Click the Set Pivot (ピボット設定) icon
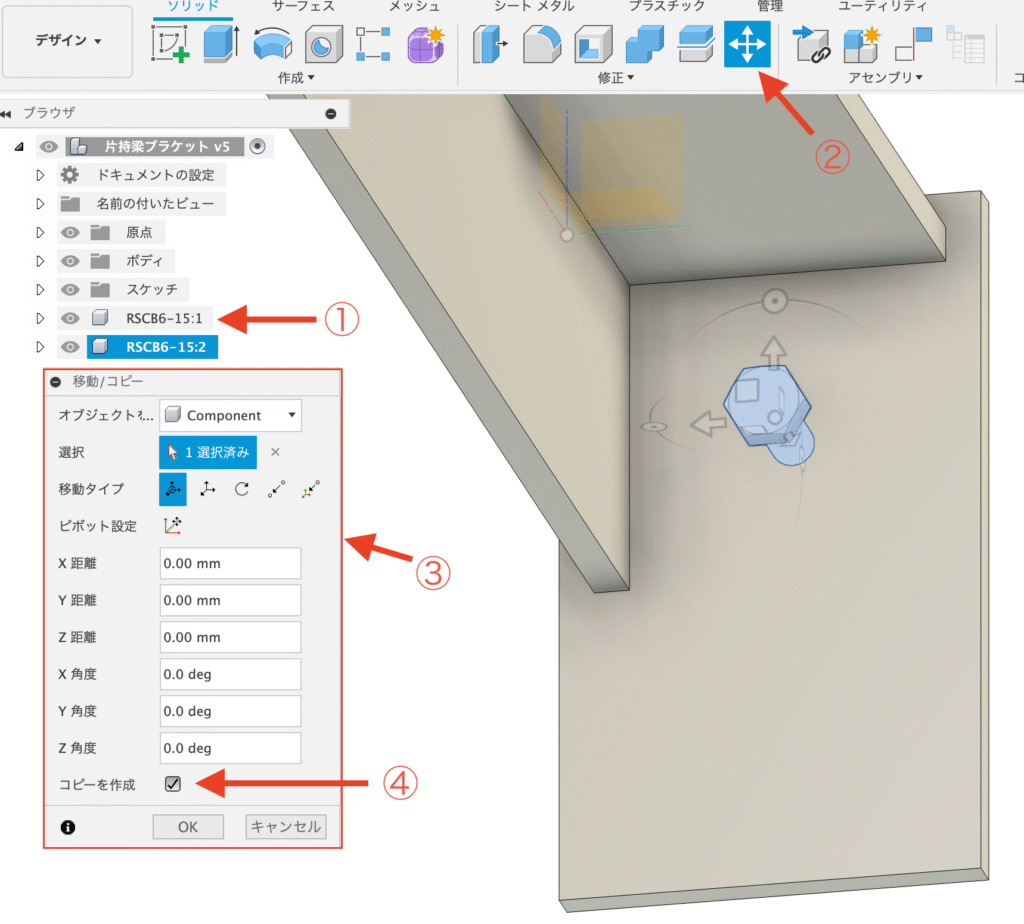 pos(173,525)
